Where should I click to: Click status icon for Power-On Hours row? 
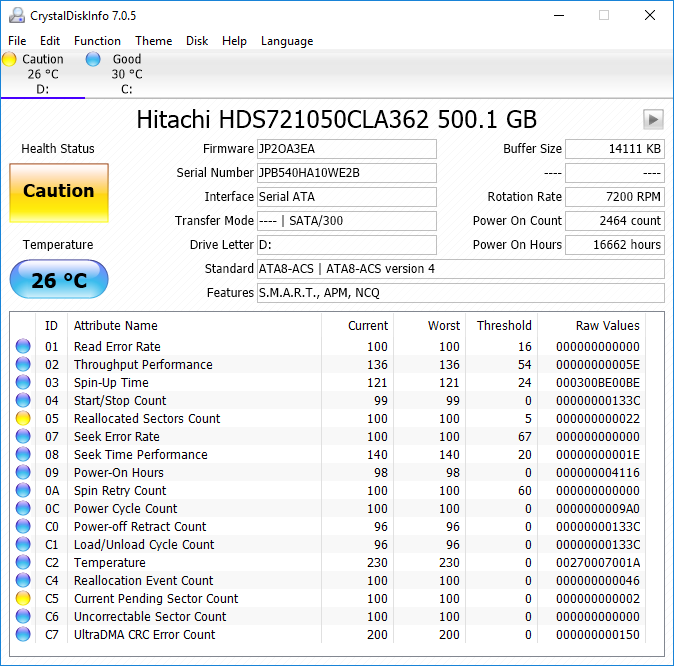(23, 473)
